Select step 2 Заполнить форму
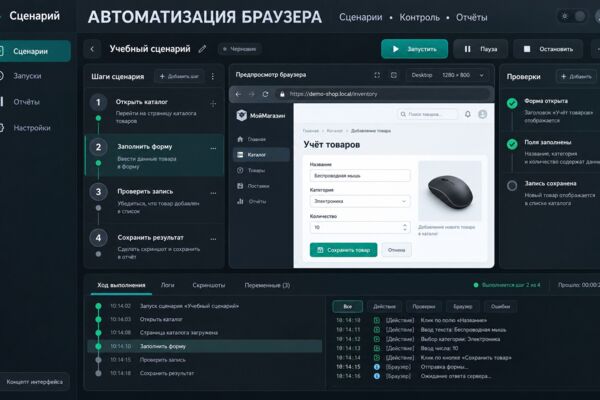Screen dimensions: 600x400 [x=154, y=155]
